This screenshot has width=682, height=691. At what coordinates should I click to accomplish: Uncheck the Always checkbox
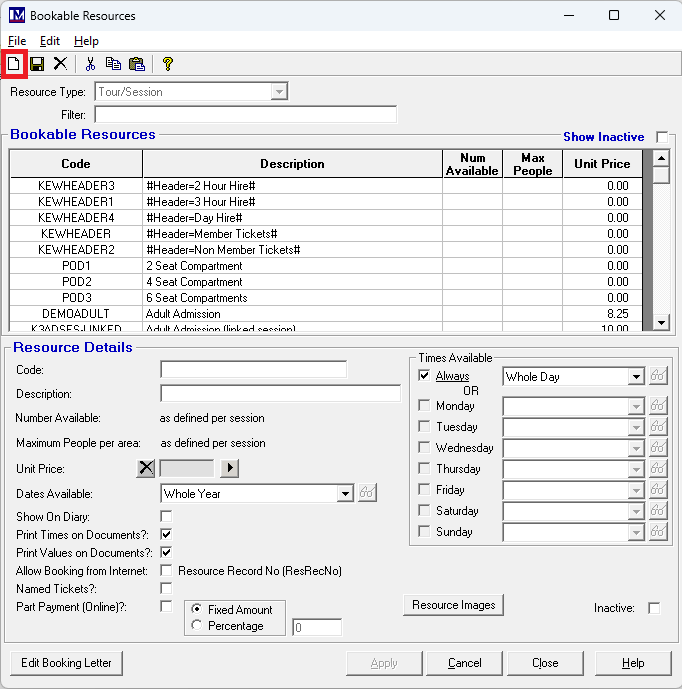(x=424, y=376)
